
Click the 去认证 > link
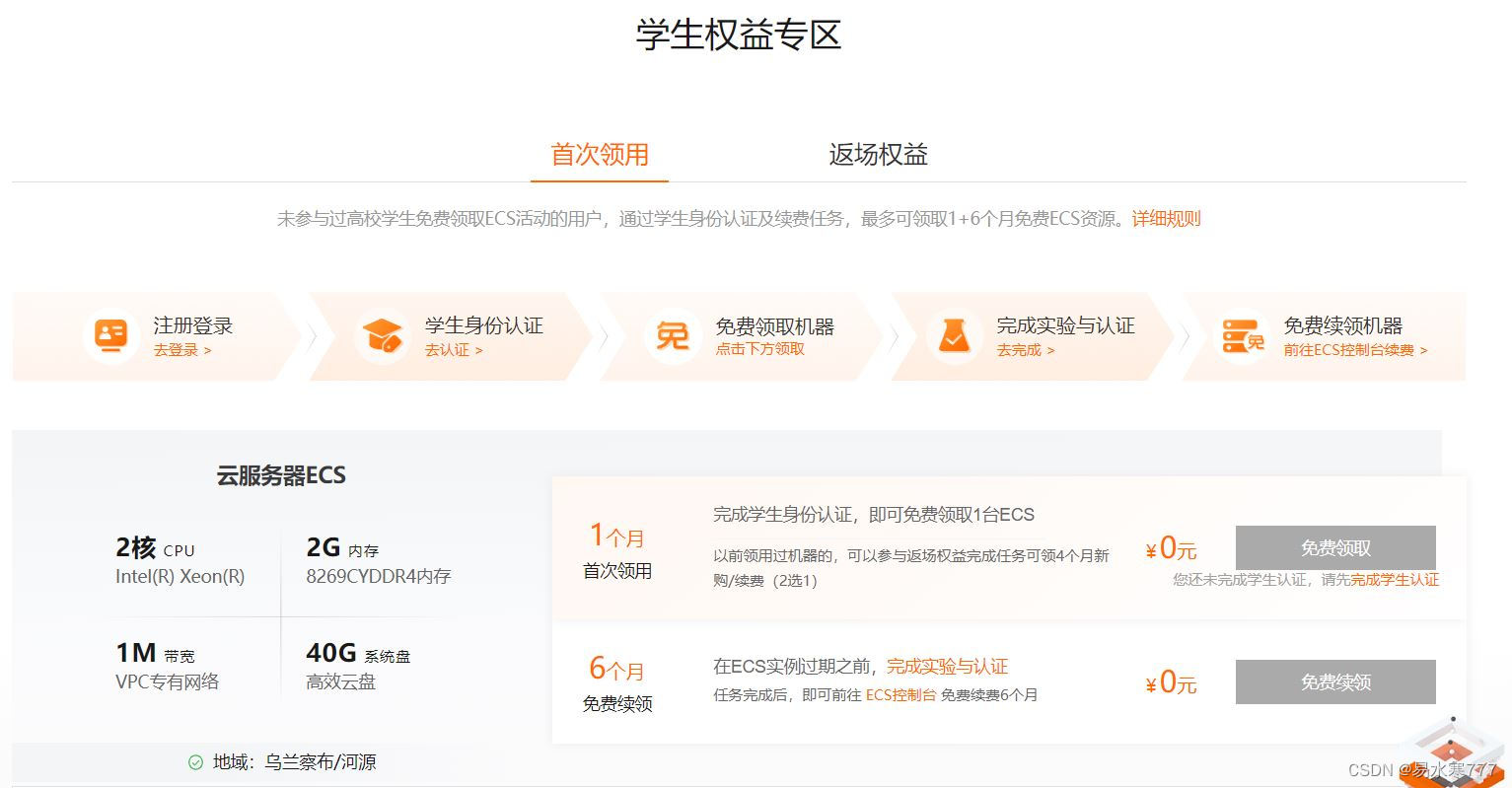click(x=454, y=350)
